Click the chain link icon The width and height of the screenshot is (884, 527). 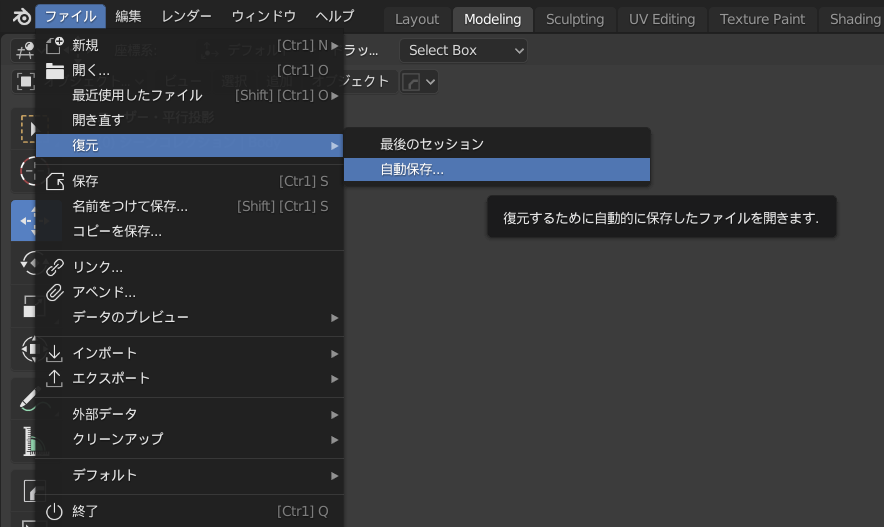(x=55, y=267)
